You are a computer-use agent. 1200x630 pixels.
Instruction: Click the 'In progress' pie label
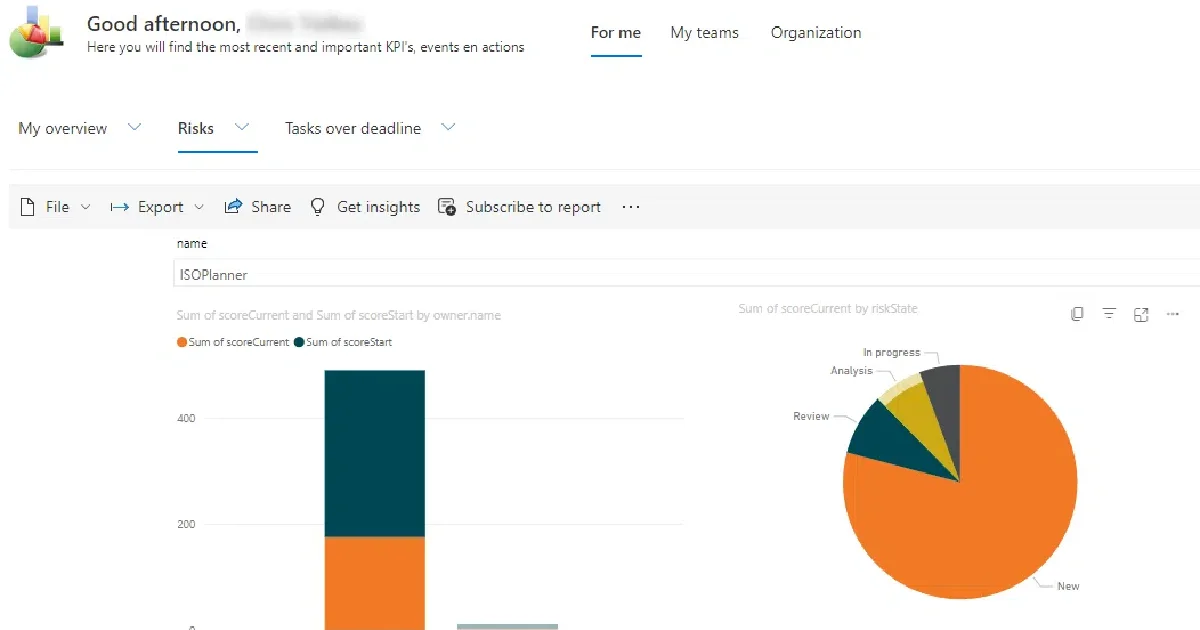(891, 353)
